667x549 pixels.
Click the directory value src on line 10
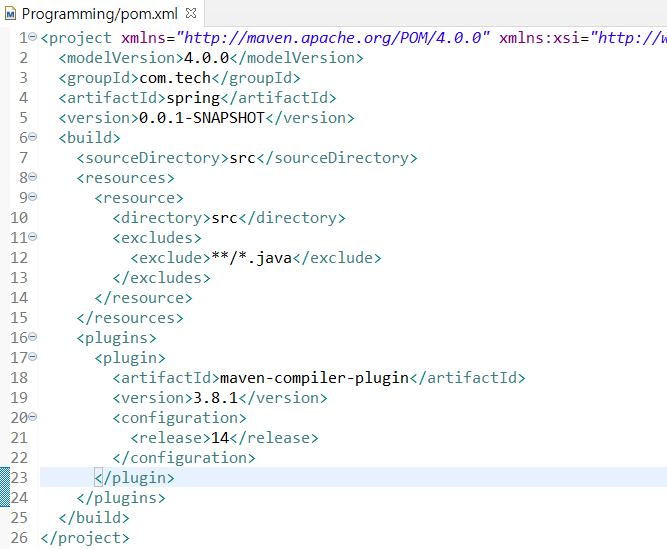pyautogui.click(x=225, y=218)
